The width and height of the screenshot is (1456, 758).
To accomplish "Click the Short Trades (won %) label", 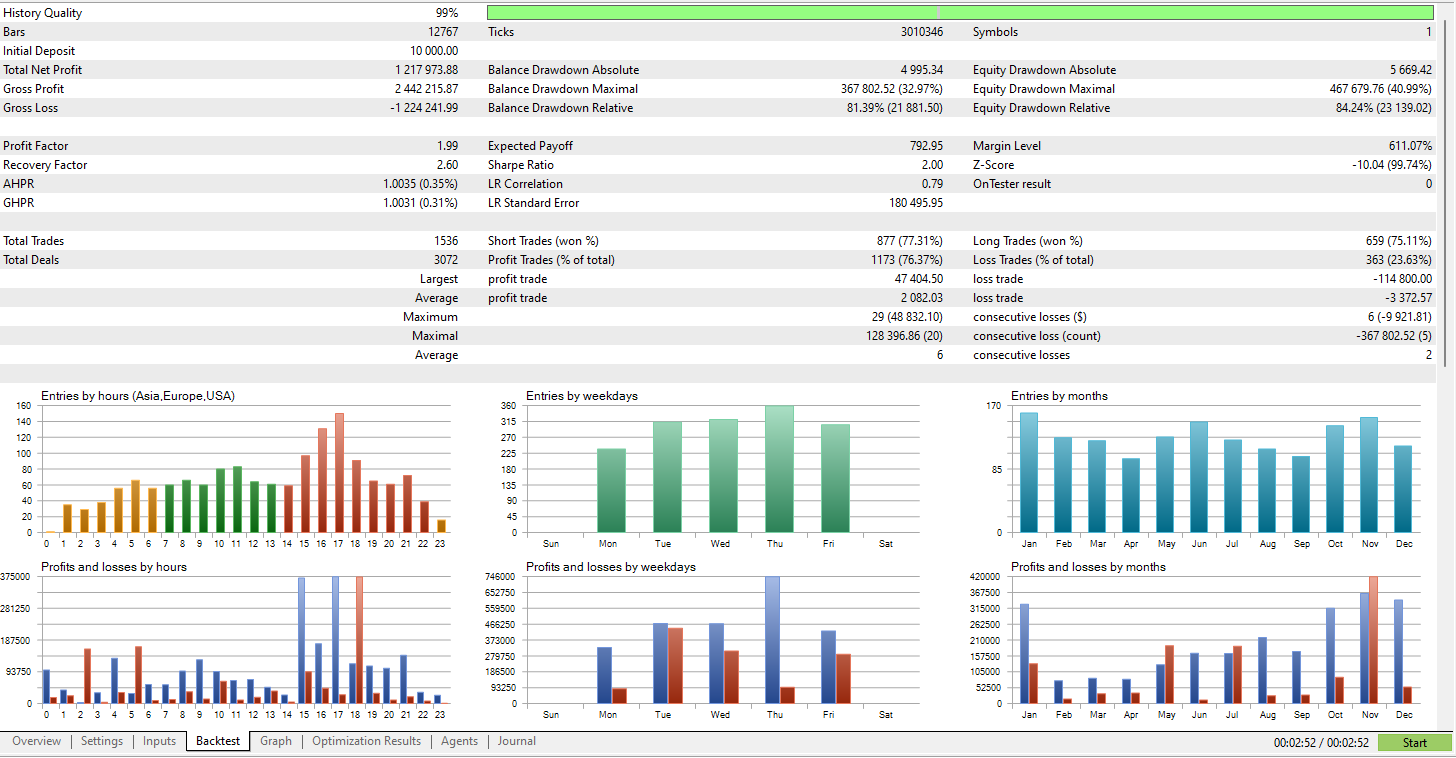I will click(543, 241).
